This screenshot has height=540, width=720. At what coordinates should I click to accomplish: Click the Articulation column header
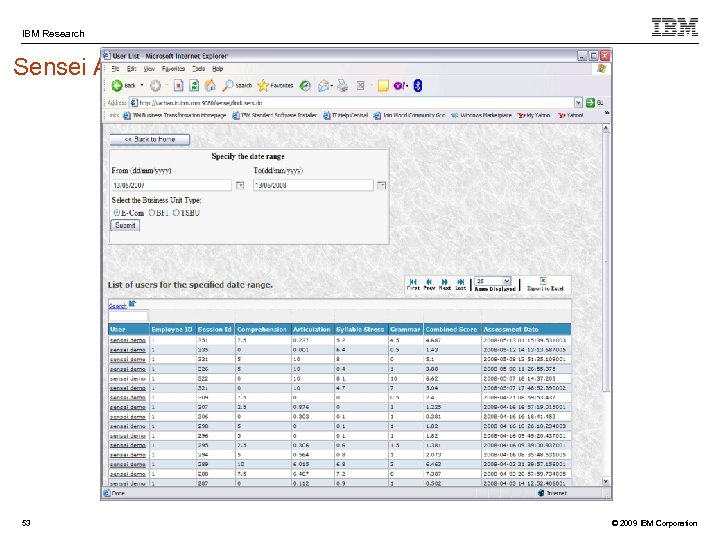313,329
